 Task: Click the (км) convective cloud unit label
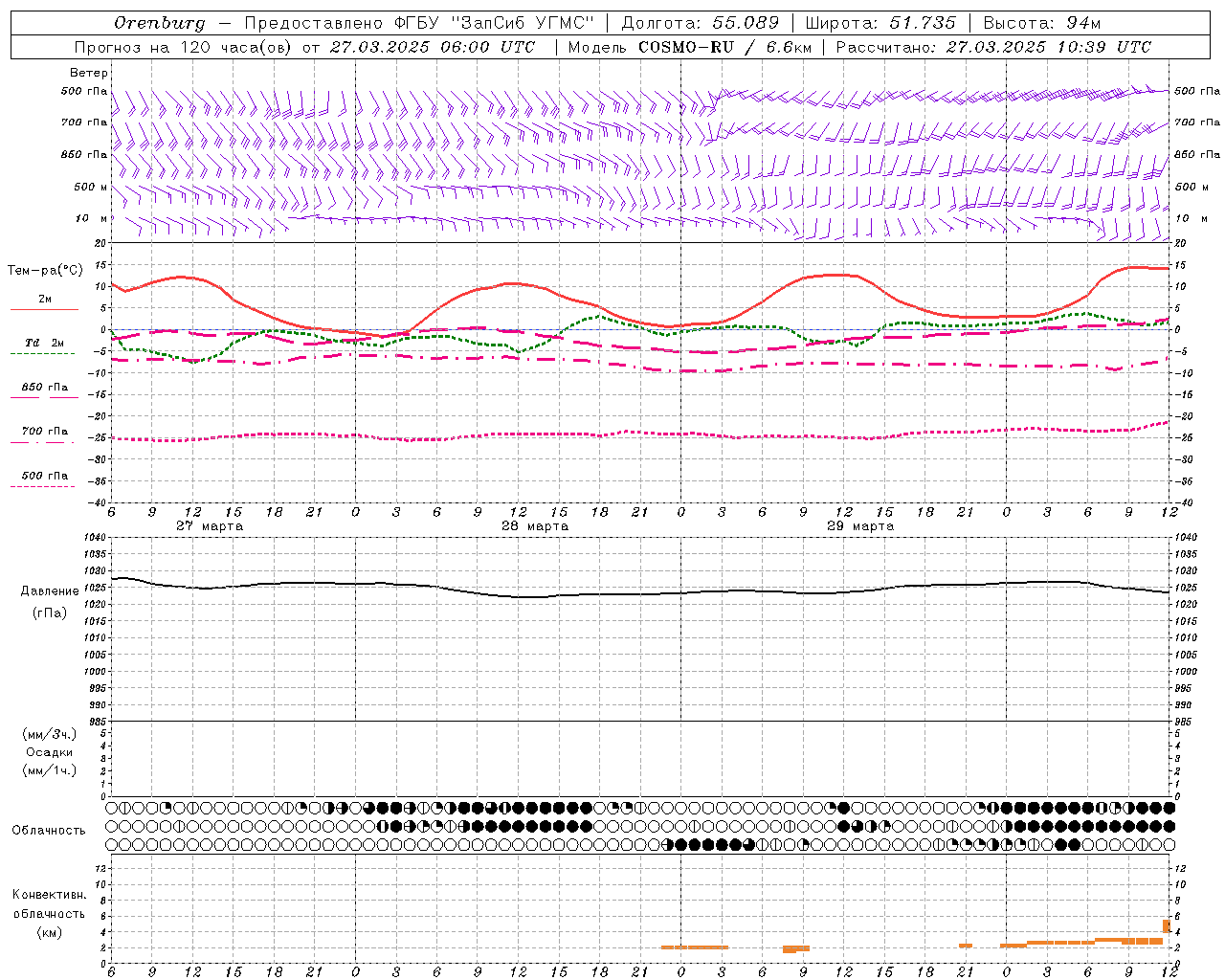[x=49, y=932]
